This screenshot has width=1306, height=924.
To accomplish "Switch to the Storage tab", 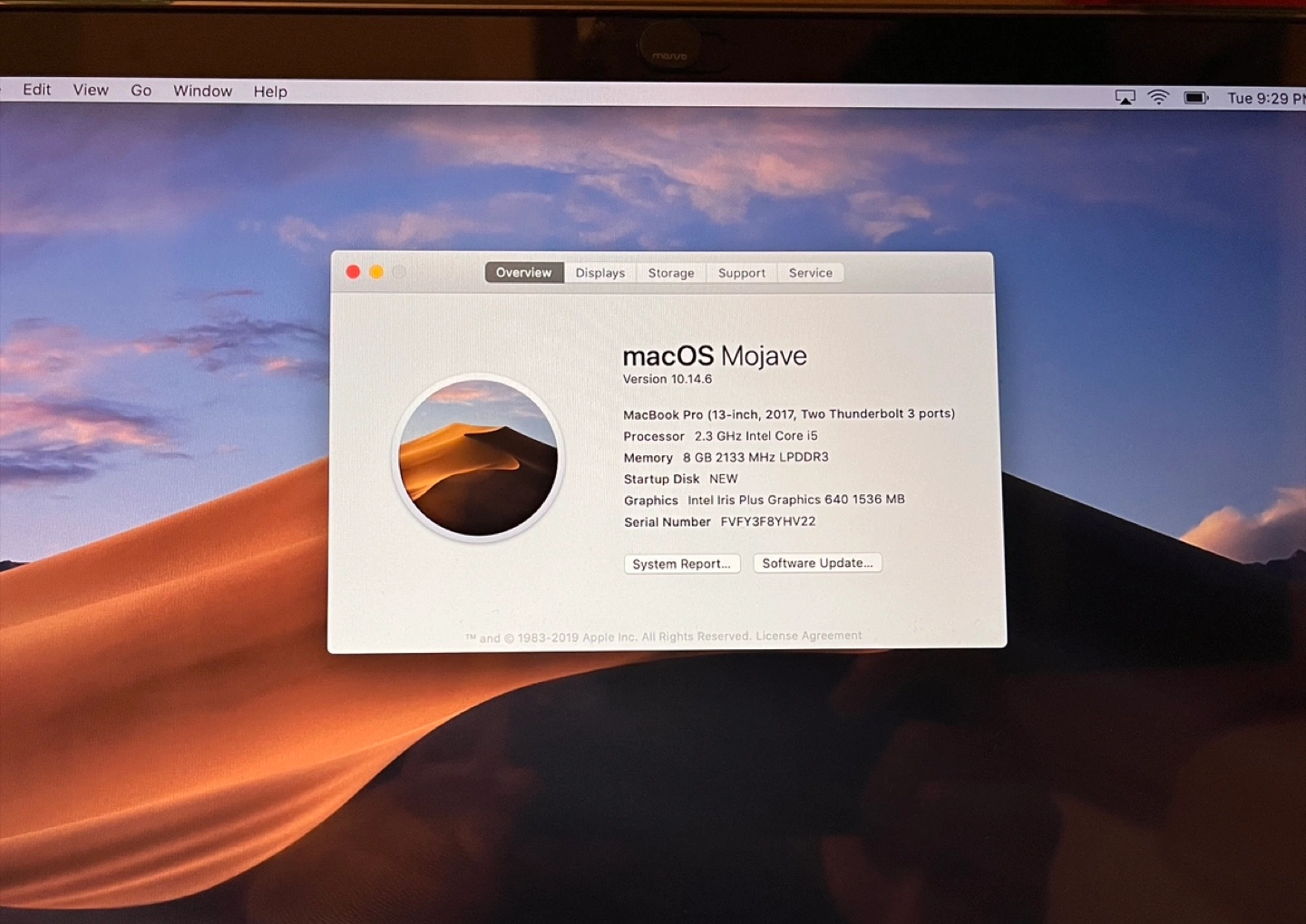I will pos(671,272).
